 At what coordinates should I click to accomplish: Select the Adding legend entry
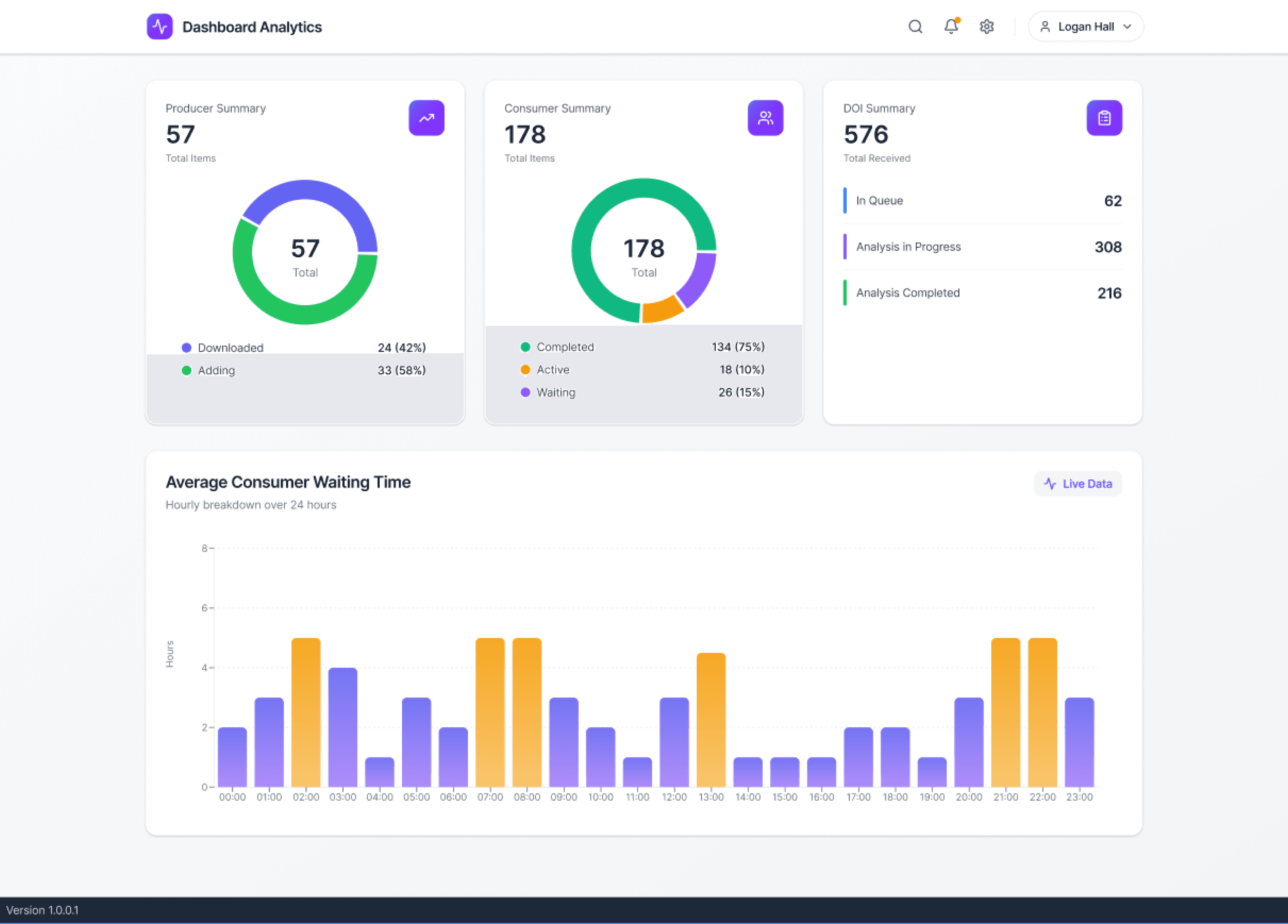click(216, 370)
